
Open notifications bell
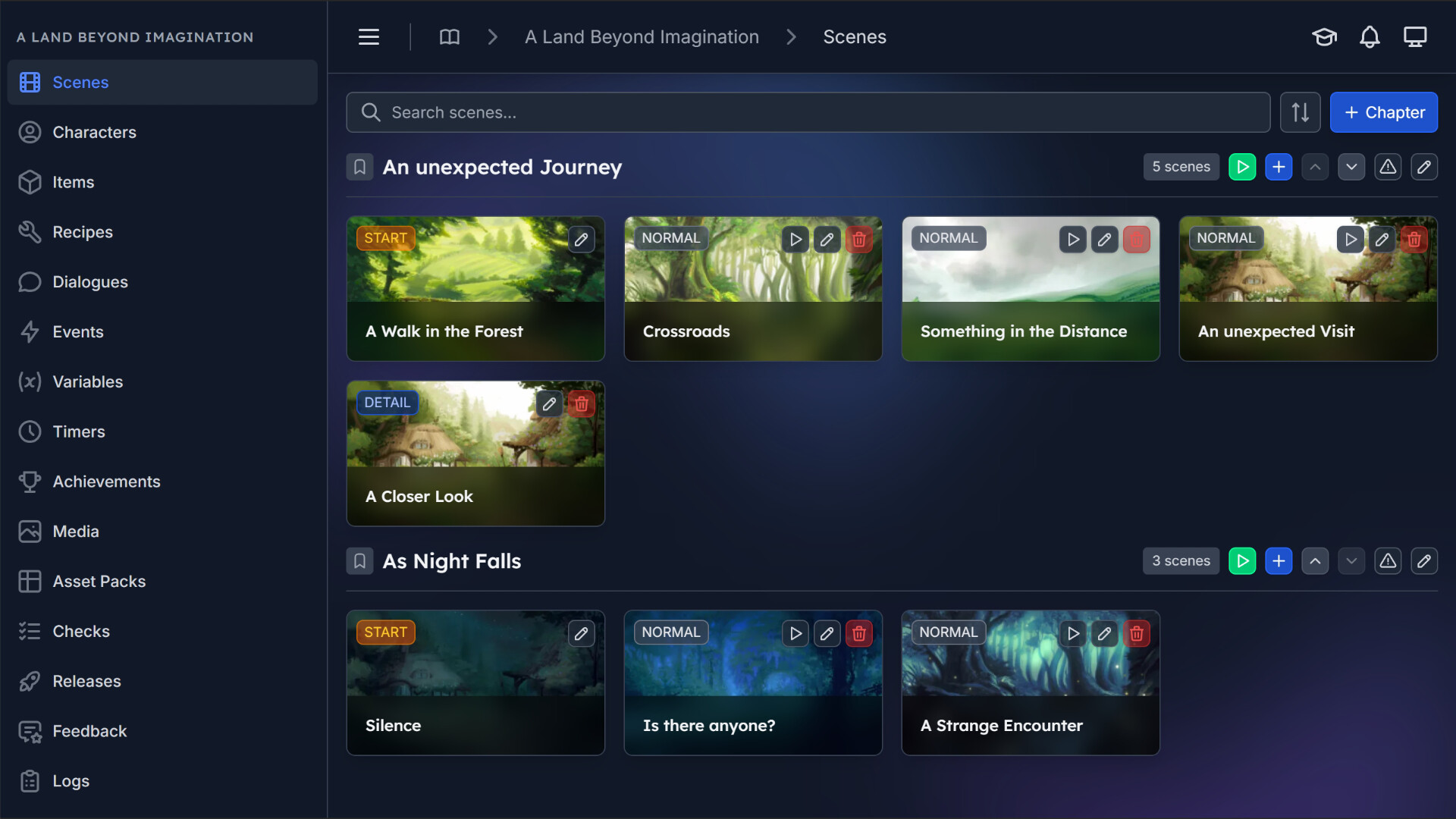click(1370, 37)
